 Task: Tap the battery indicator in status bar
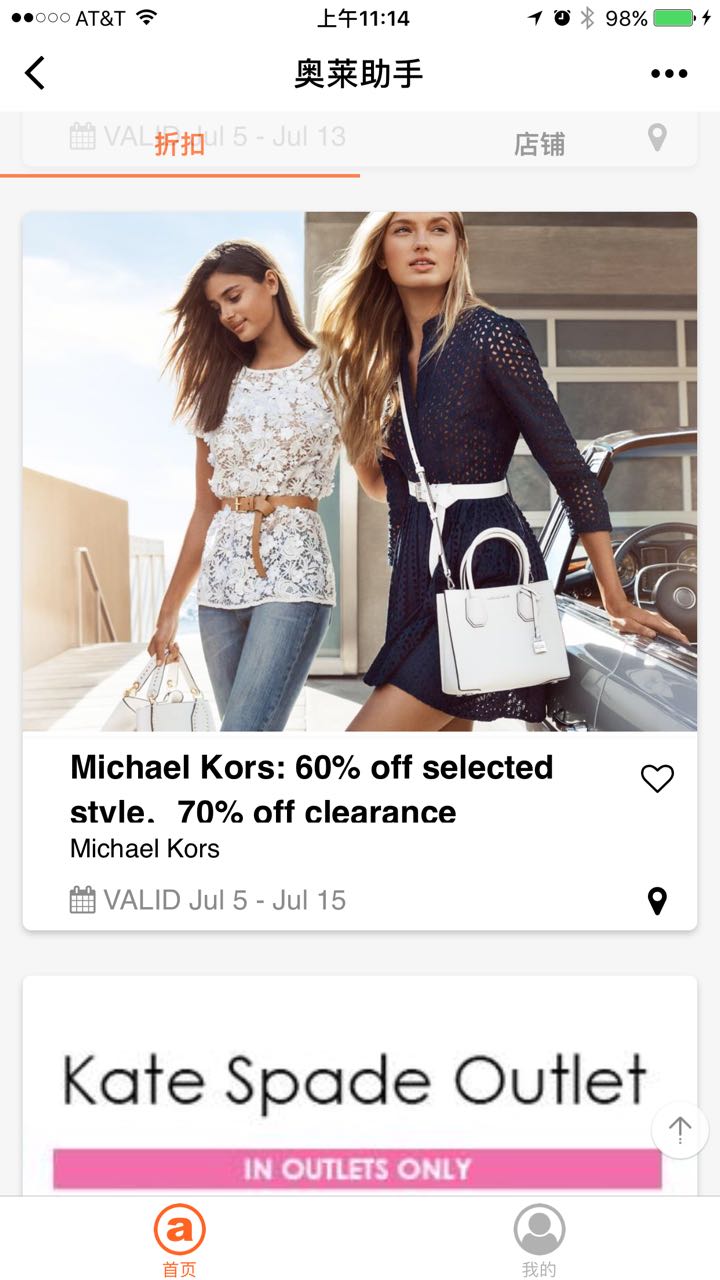coord(673,18)
